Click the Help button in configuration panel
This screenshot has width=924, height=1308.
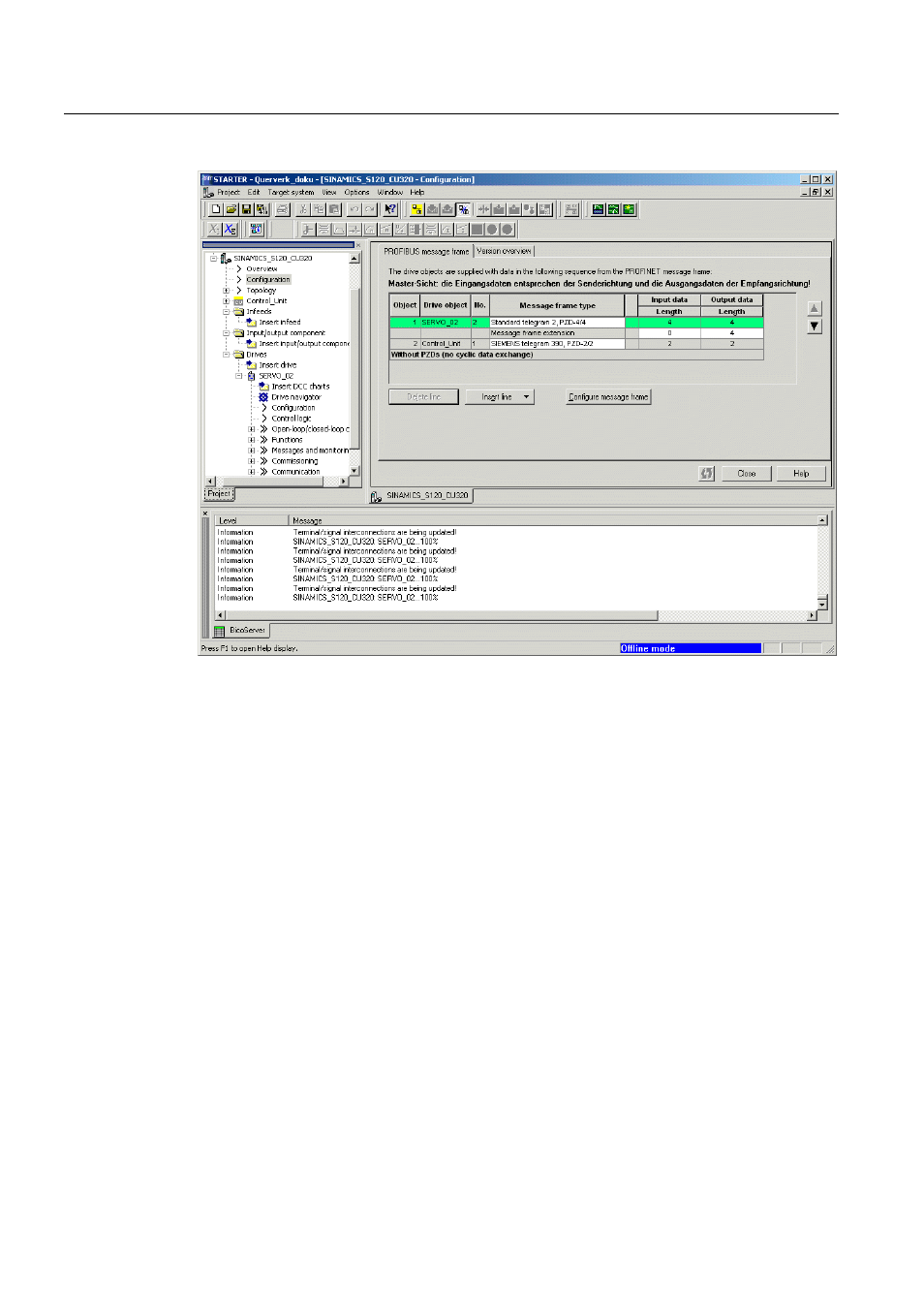(801, 474)
